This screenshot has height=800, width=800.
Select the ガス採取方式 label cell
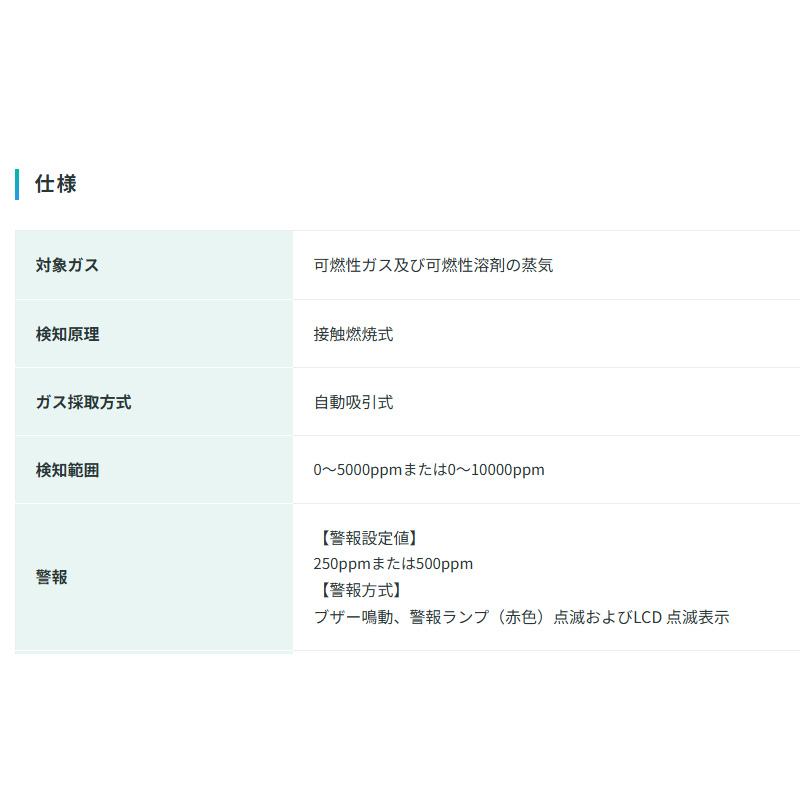[x=83, y=402]
